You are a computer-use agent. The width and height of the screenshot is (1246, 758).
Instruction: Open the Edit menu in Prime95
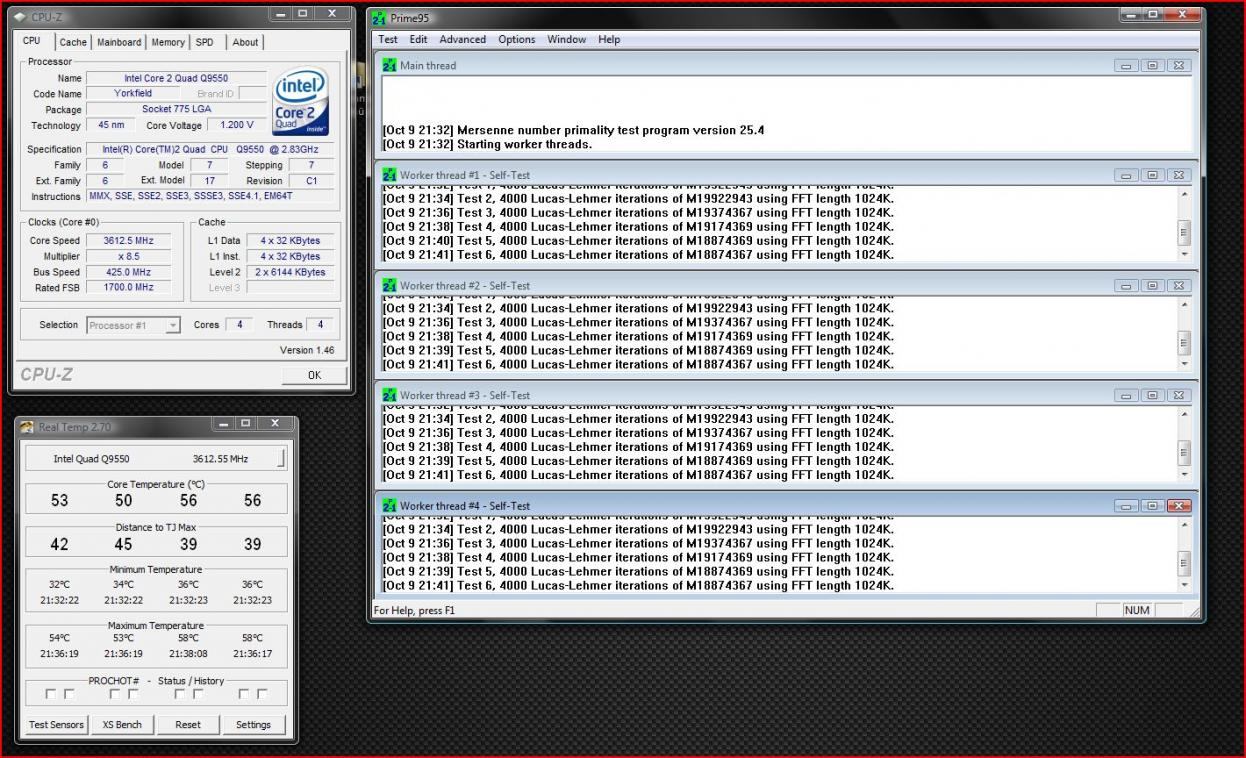pos(418,39)
